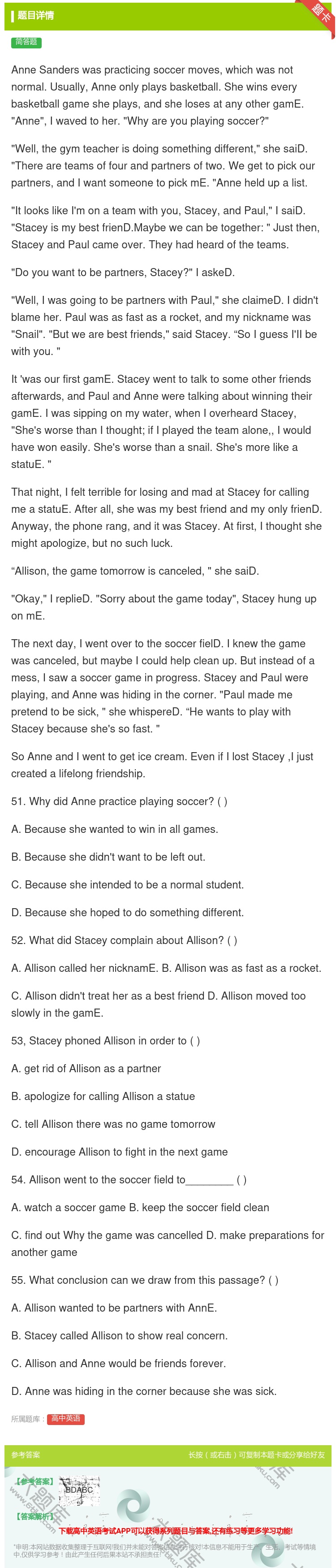The image size is (336, 1568).
Task: Click the answer blank of question 52
Action: pyautogui.click(x=232, y=940)
